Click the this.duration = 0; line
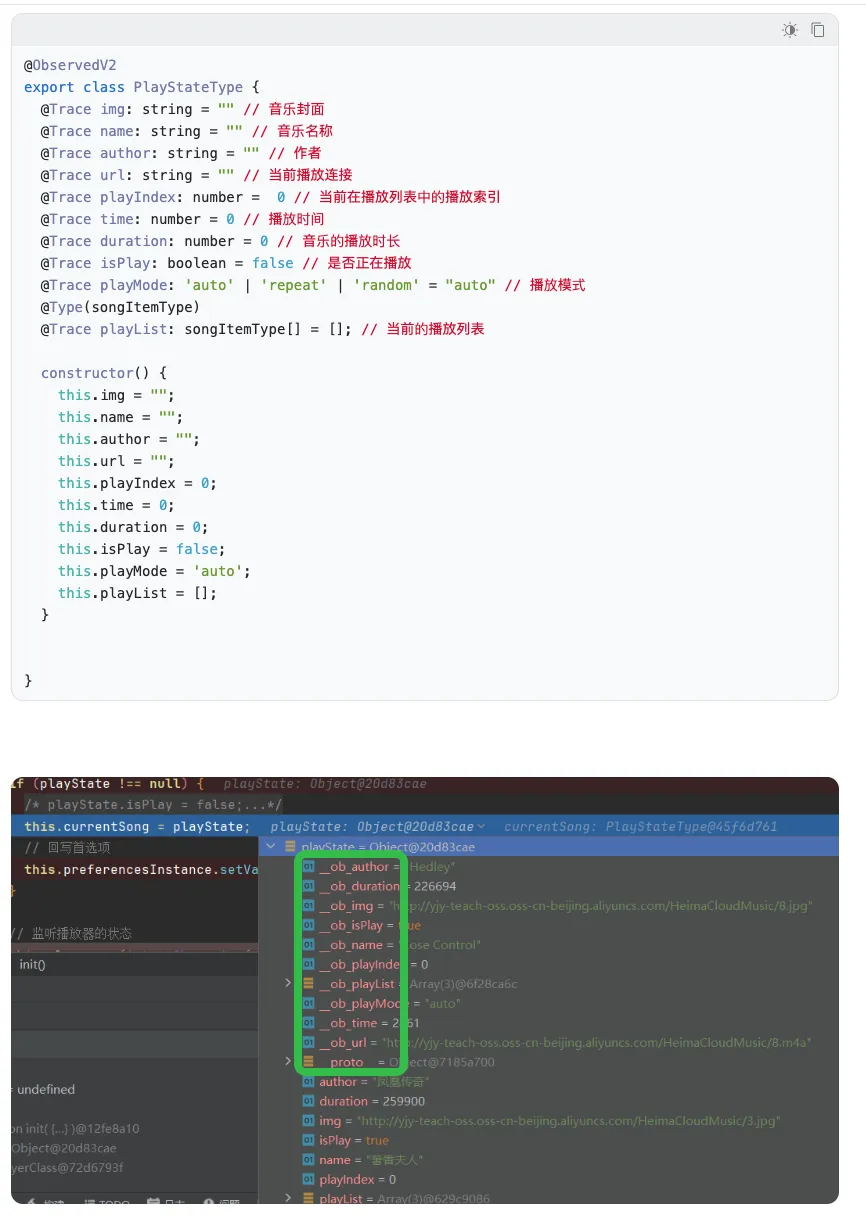This screenshot has width=866, height=1224. tap(133, 527)
